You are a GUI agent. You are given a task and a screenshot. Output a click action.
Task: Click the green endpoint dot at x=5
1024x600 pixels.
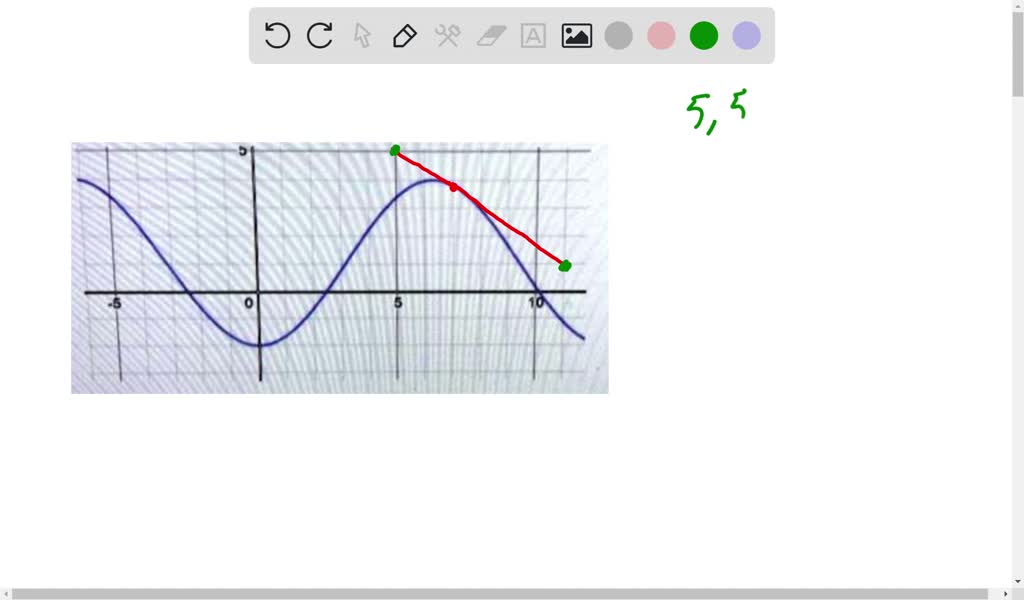395,150
